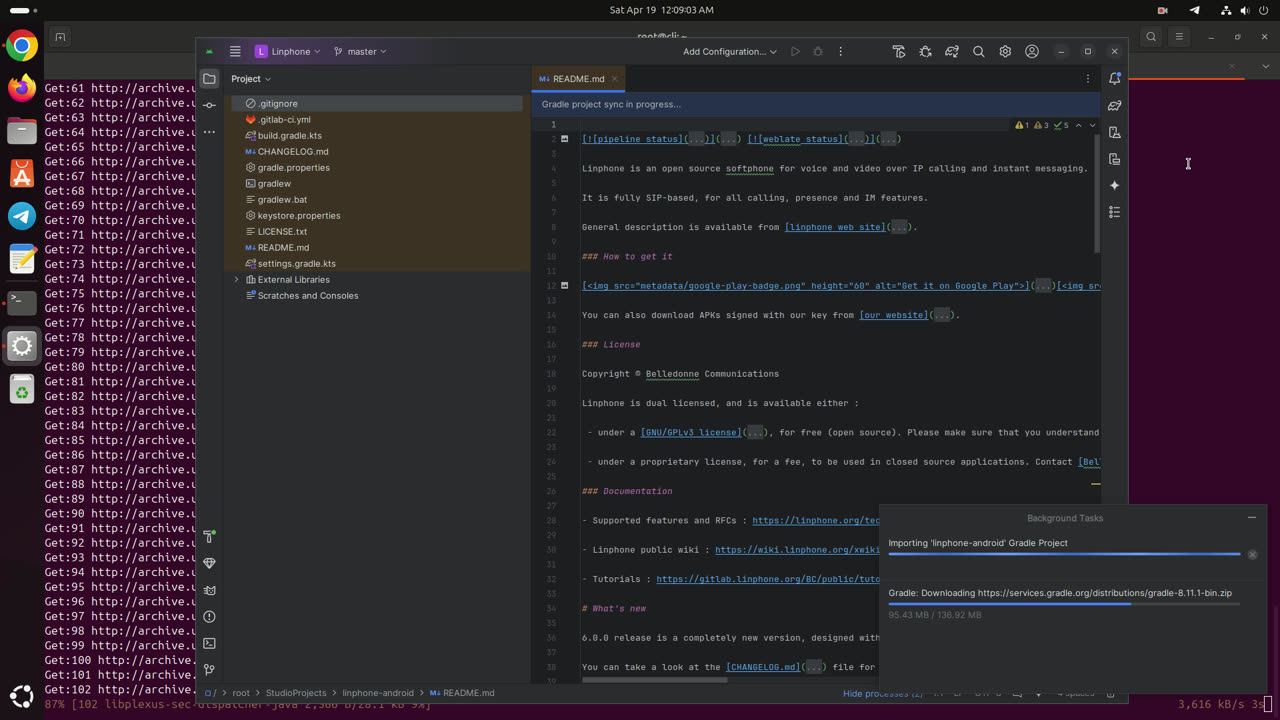The width and height of the screenshot is (1280, 720).
Task: Click StudioProjects in breadcrumb bar
Action: click(296, 693)
